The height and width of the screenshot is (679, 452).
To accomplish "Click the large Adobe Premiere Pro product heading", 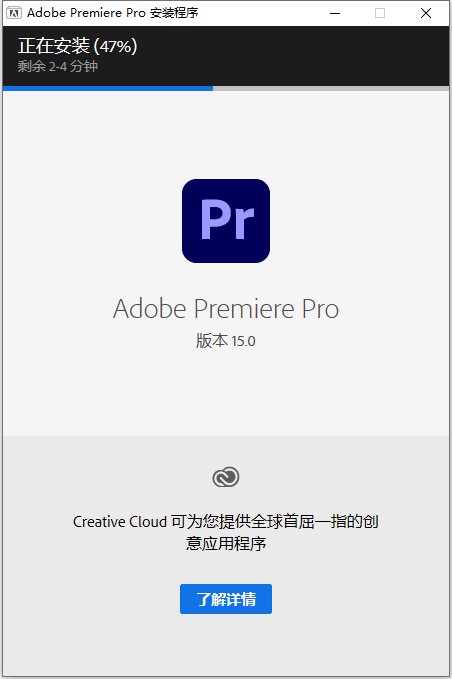I will tap(226, 308).
